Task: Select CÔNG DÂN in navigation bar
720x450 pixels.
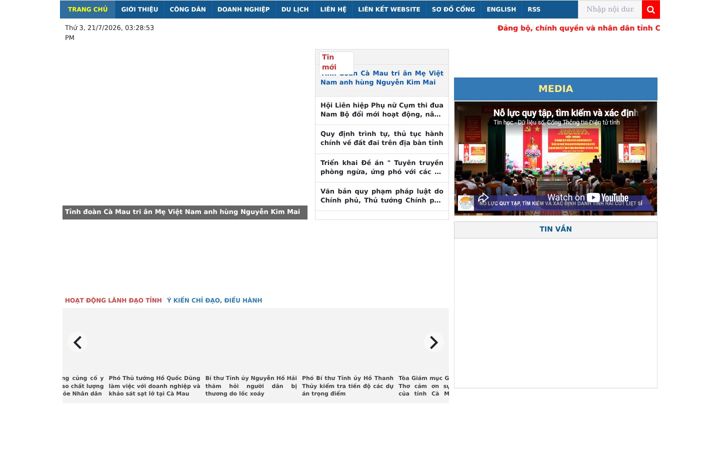Action: coord(188,9)
